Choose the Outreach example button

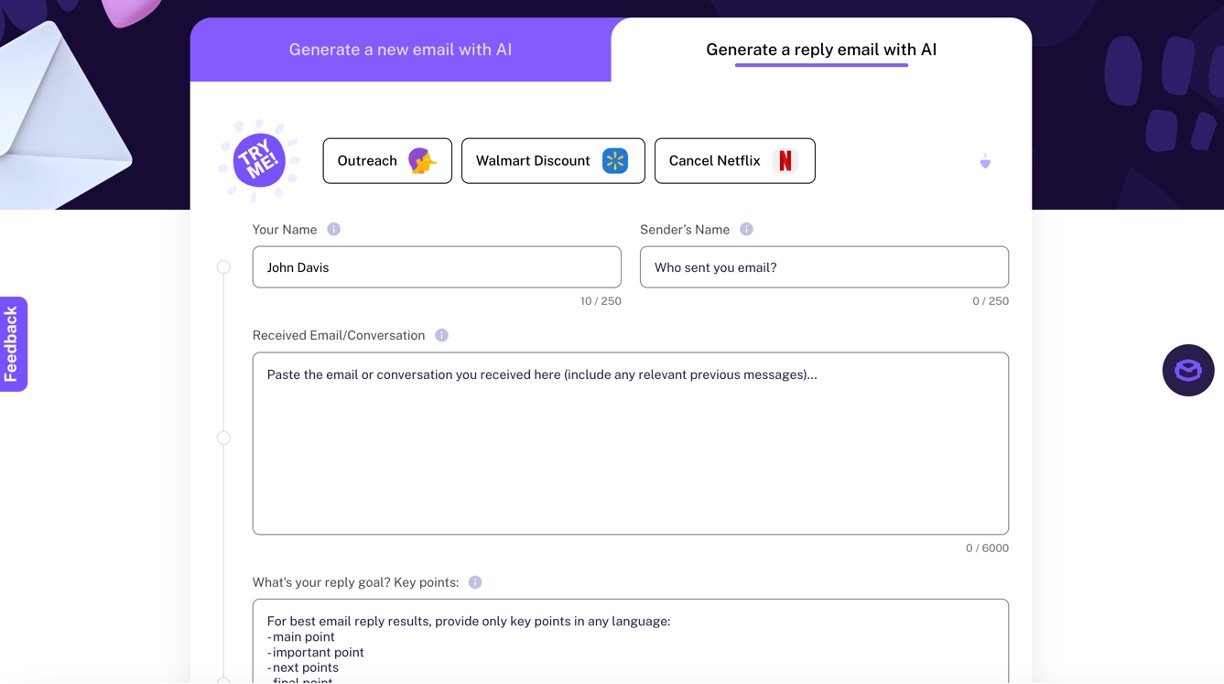(x=387, y=161)
